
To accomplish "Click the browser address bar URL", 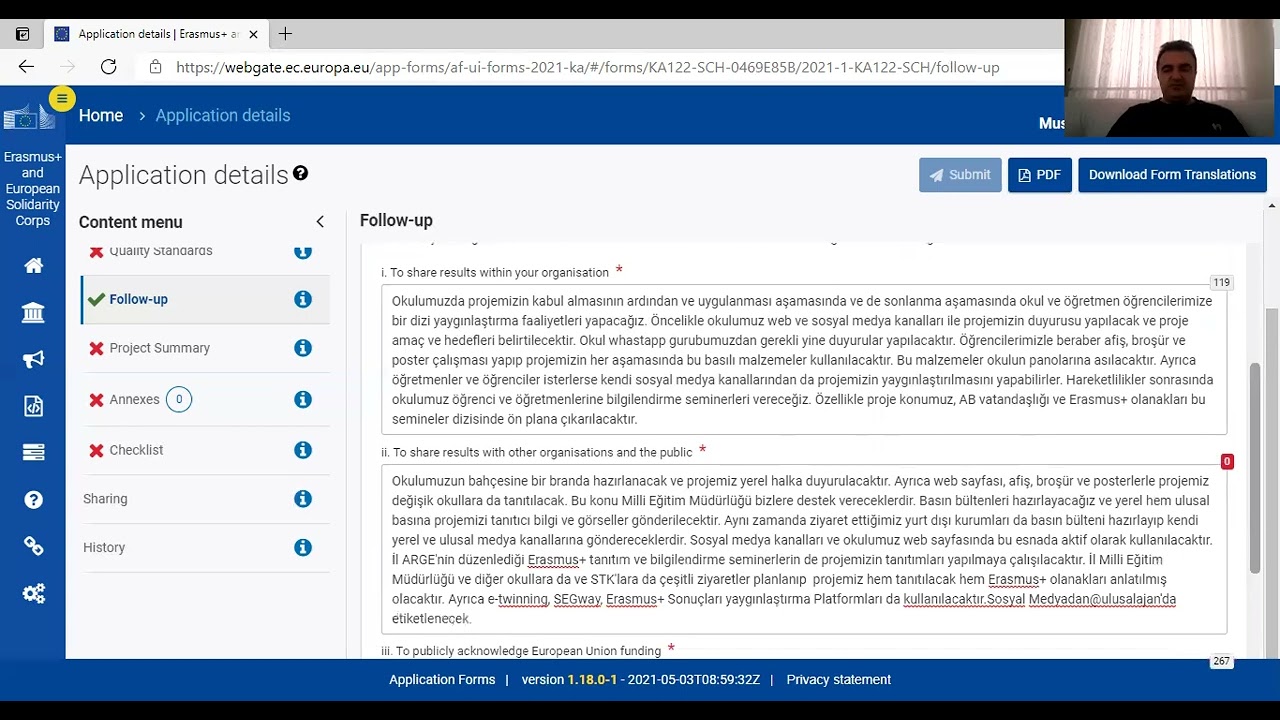I will click(x=588, y=67).
